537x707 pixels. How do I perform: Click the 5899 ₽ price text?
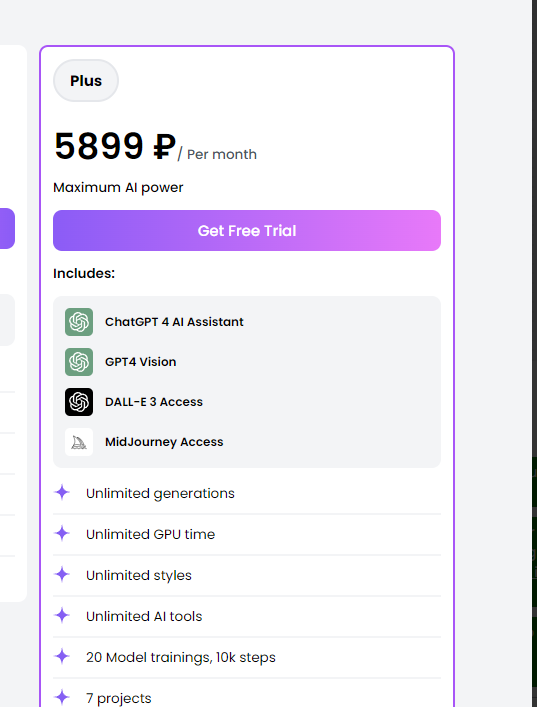tap(115, 146)
